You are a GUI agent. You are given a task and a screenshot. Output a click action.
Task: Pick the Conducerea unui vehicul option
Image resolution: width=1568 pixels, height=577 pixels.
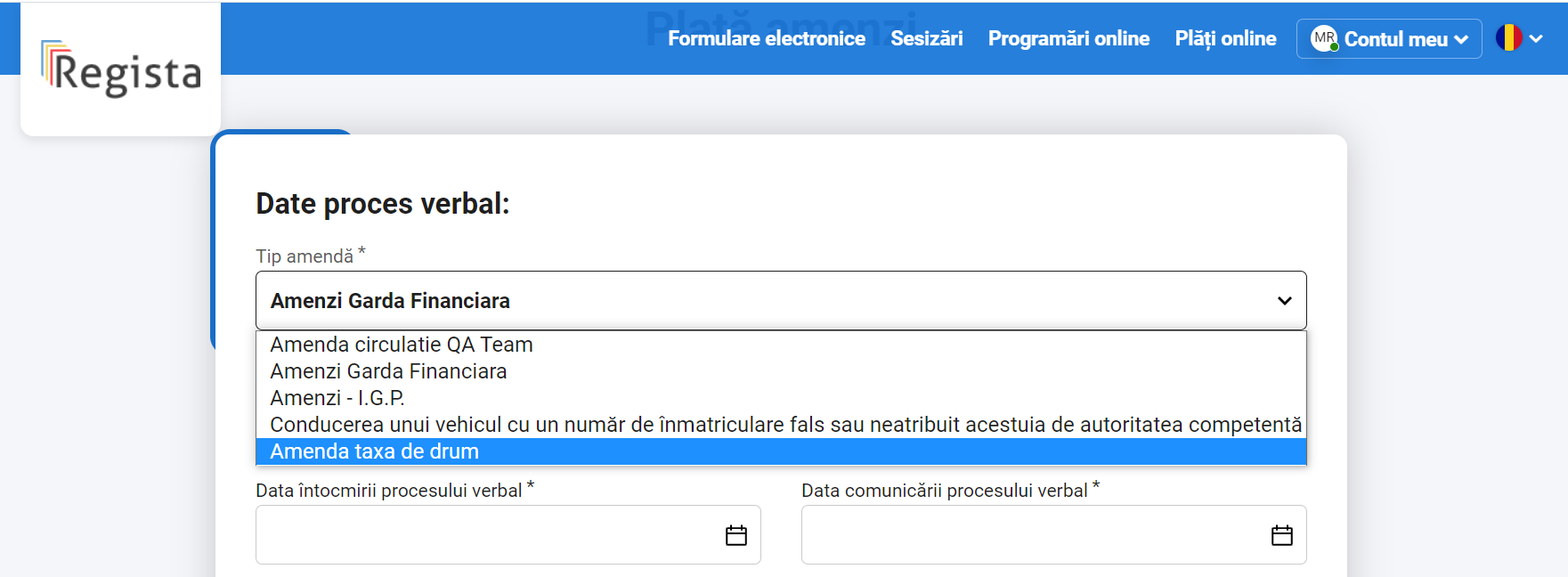781,425
